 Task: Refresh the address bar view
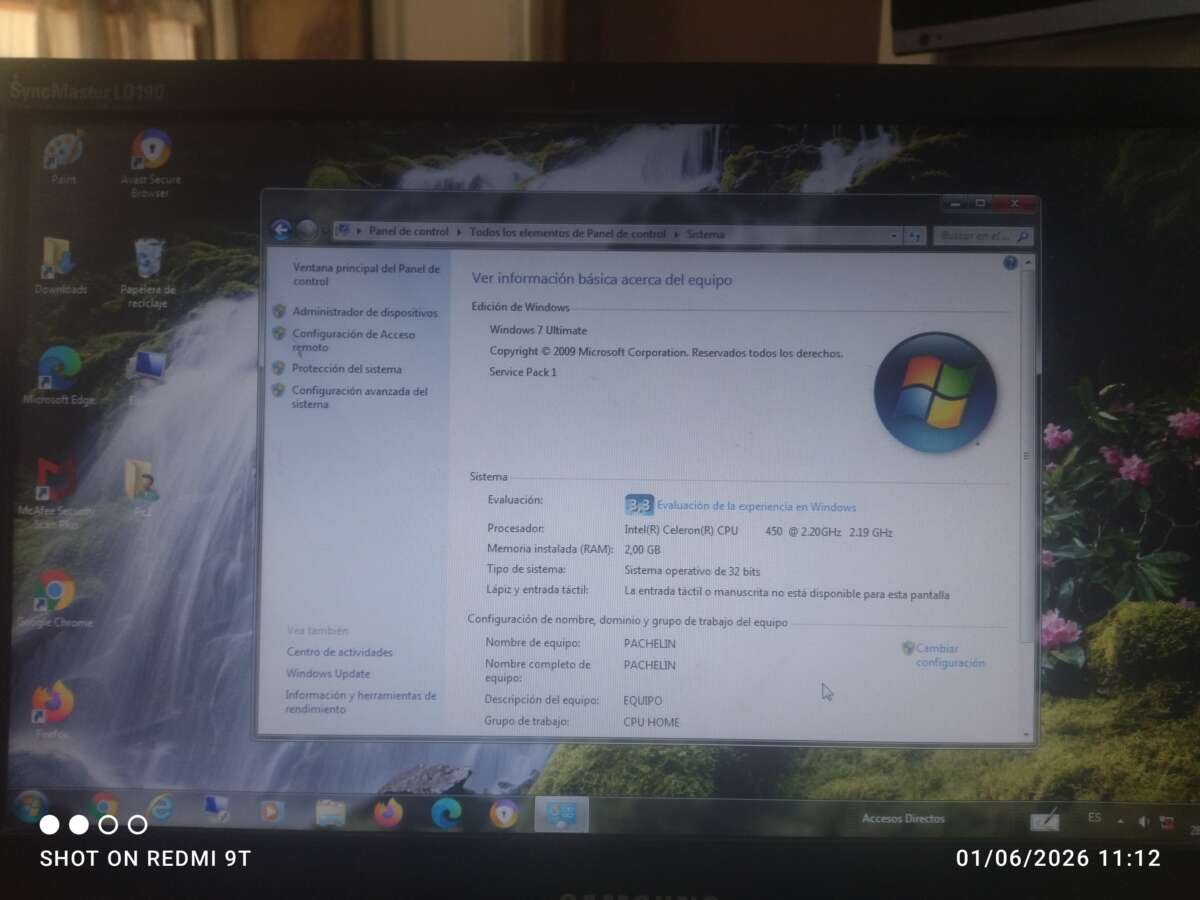pyautogui.click(x=913, y=236)
